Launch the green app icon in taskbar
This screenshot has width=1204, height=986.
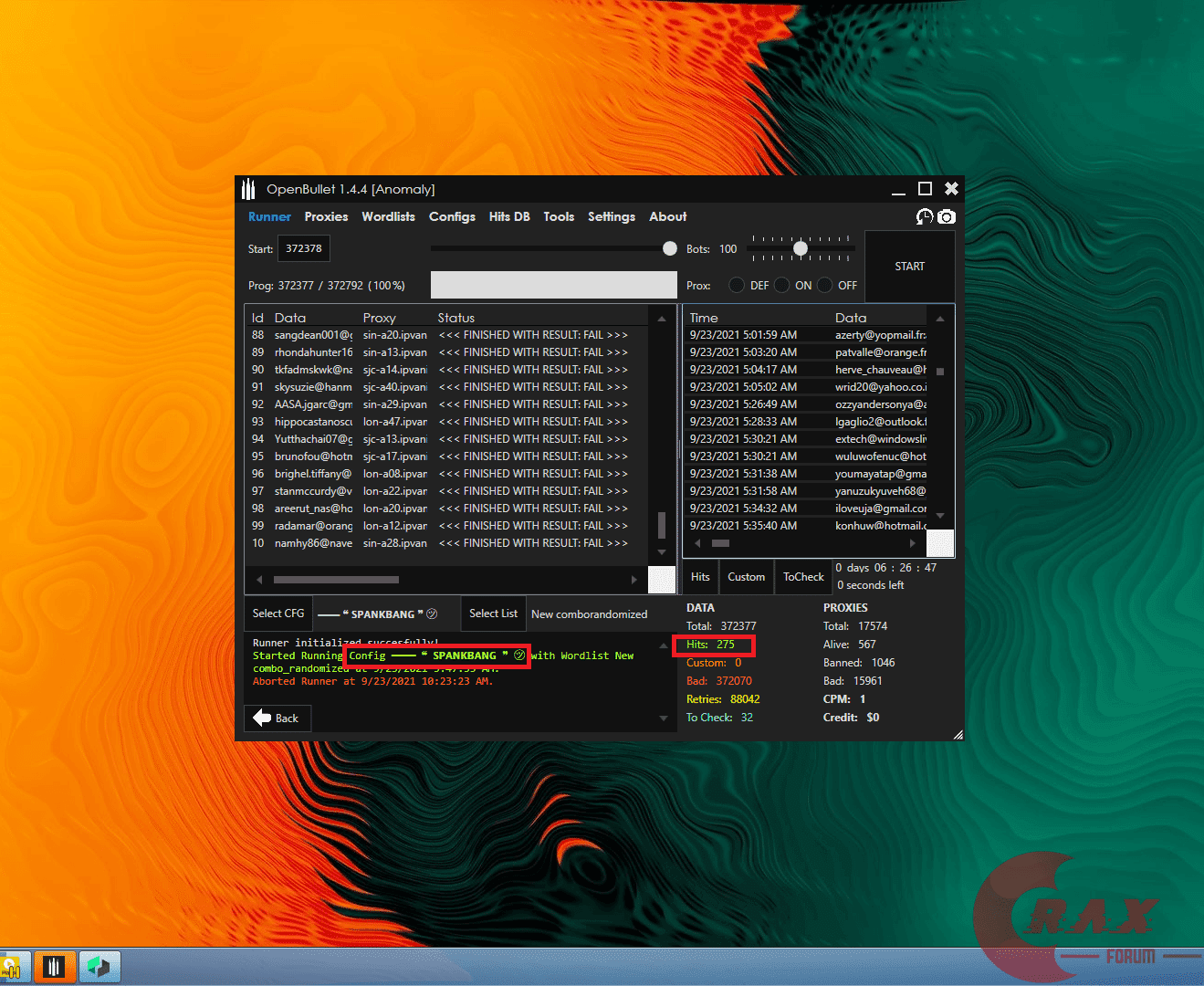tap(99, 966)
